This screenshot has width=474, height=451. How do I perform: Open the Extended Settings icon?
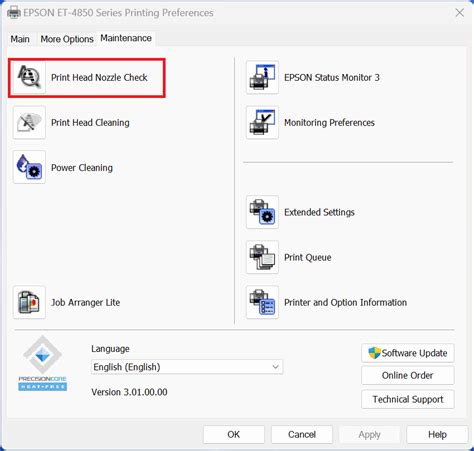tap(262, 212)
